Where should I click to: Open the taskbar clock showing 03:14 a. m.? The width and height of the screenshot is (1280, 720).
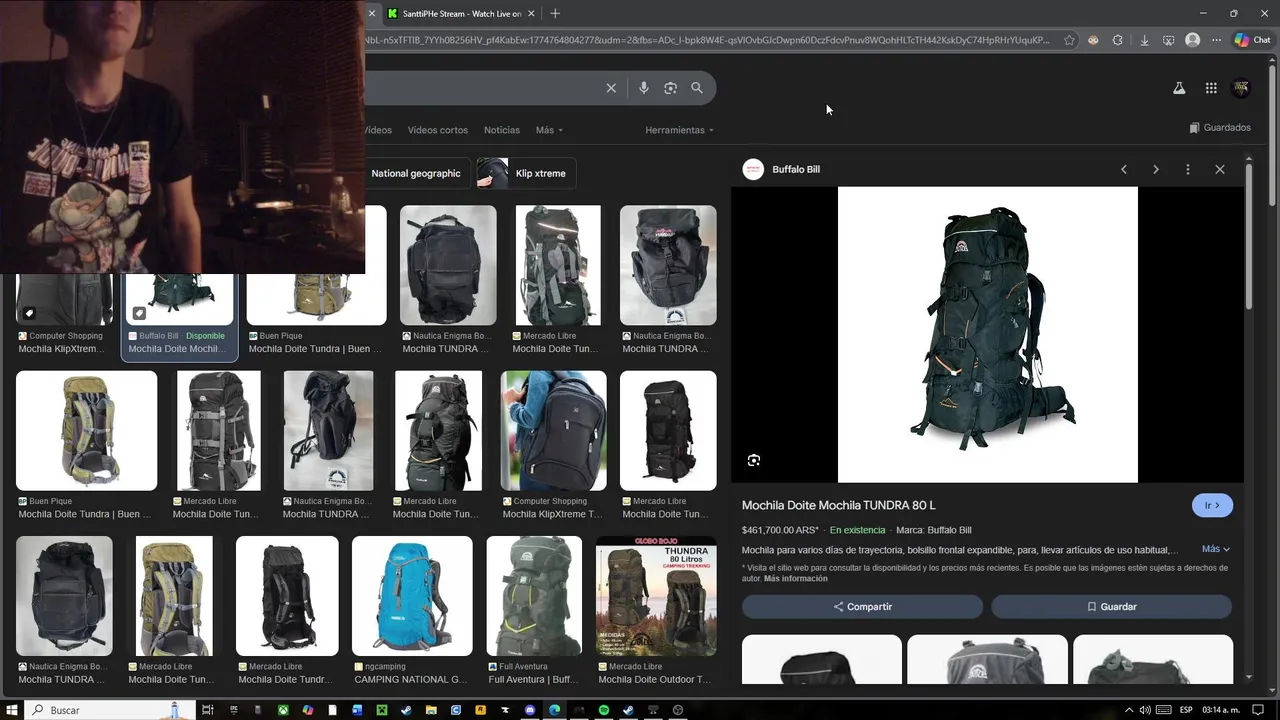click(1223, 710)
